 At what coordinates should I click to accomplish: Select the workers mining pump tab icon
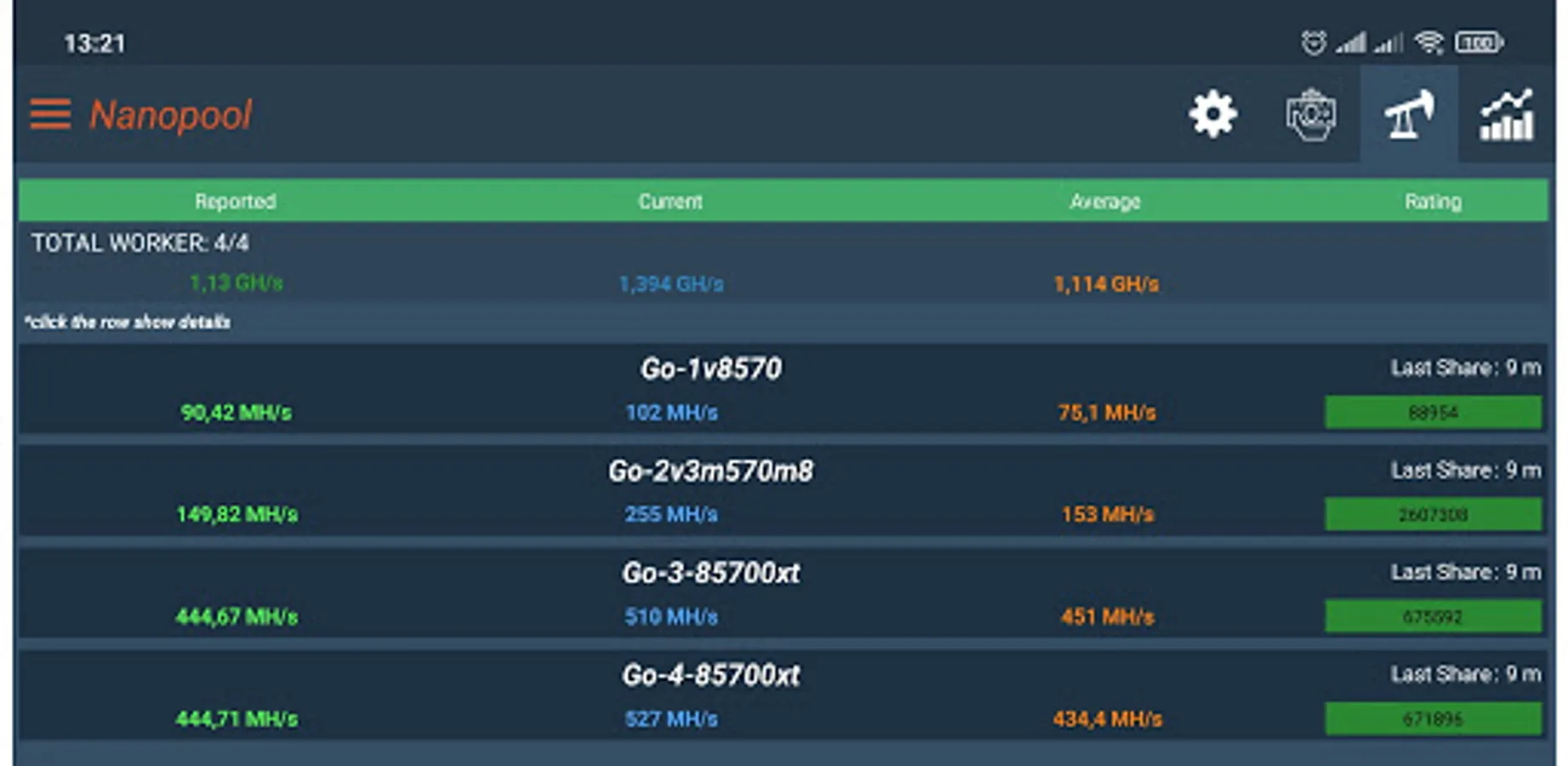(1409, 114)
